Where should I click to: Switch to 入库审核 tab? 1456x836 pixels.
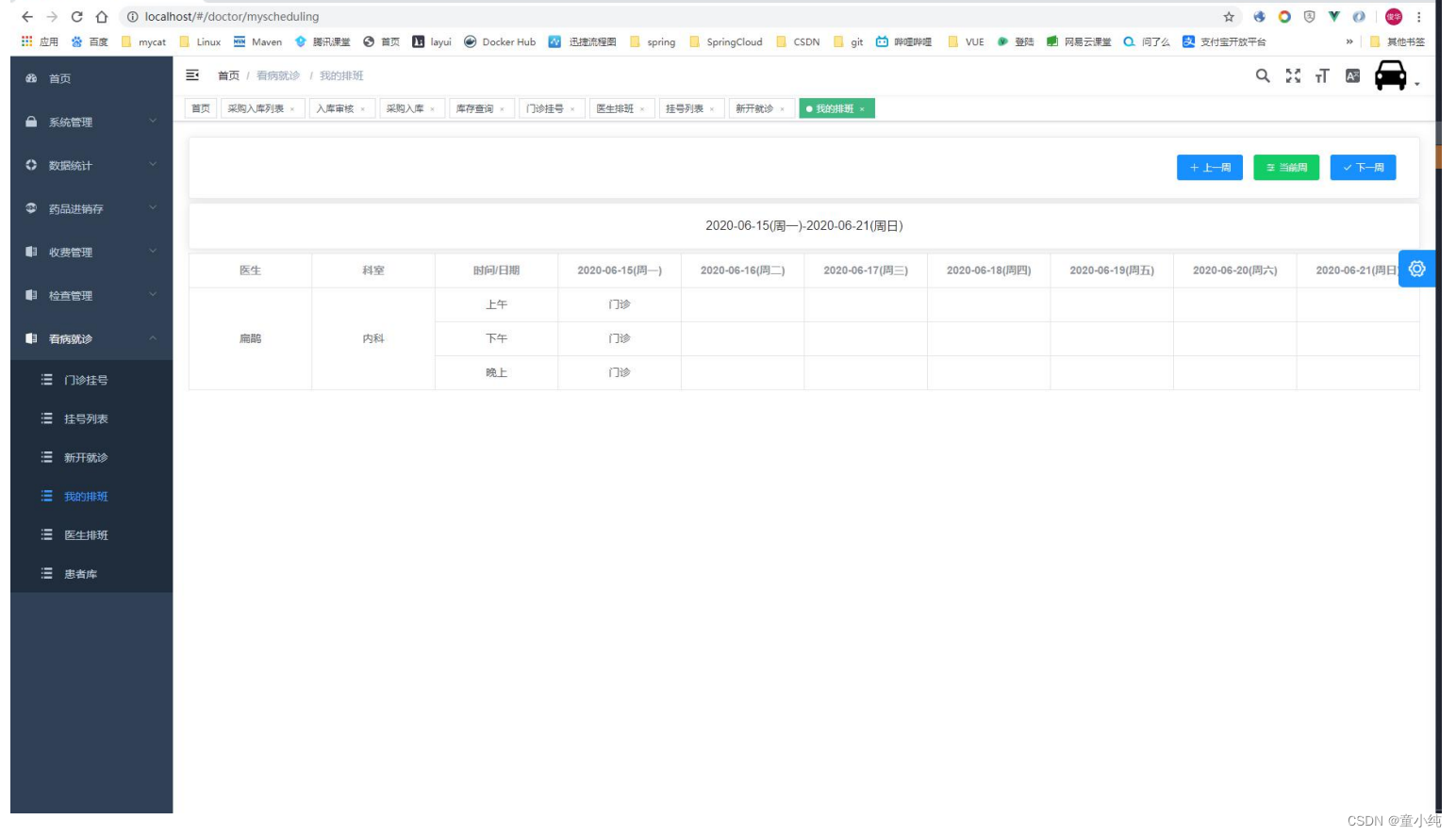point(341,108)
